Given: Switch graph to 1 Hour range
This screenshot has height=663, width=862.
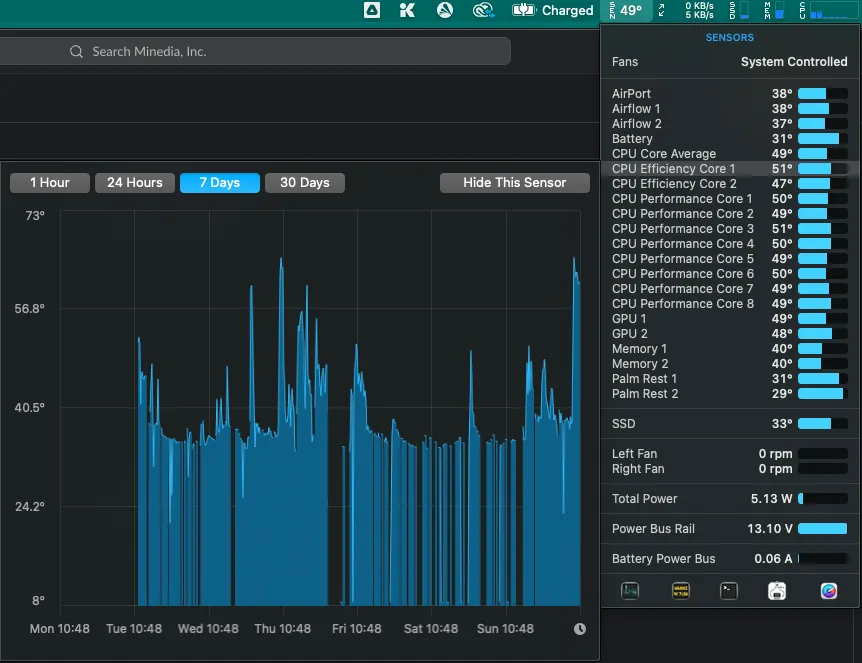Looking at the screenshot, I should tap(49, 183).
